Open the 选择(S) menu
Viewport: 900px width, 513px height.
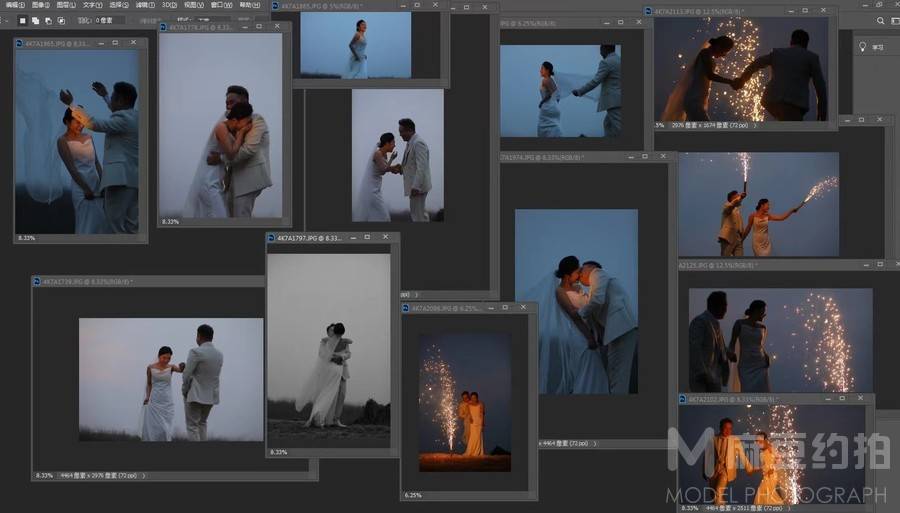pyautogui.click(x=119, y=5)
